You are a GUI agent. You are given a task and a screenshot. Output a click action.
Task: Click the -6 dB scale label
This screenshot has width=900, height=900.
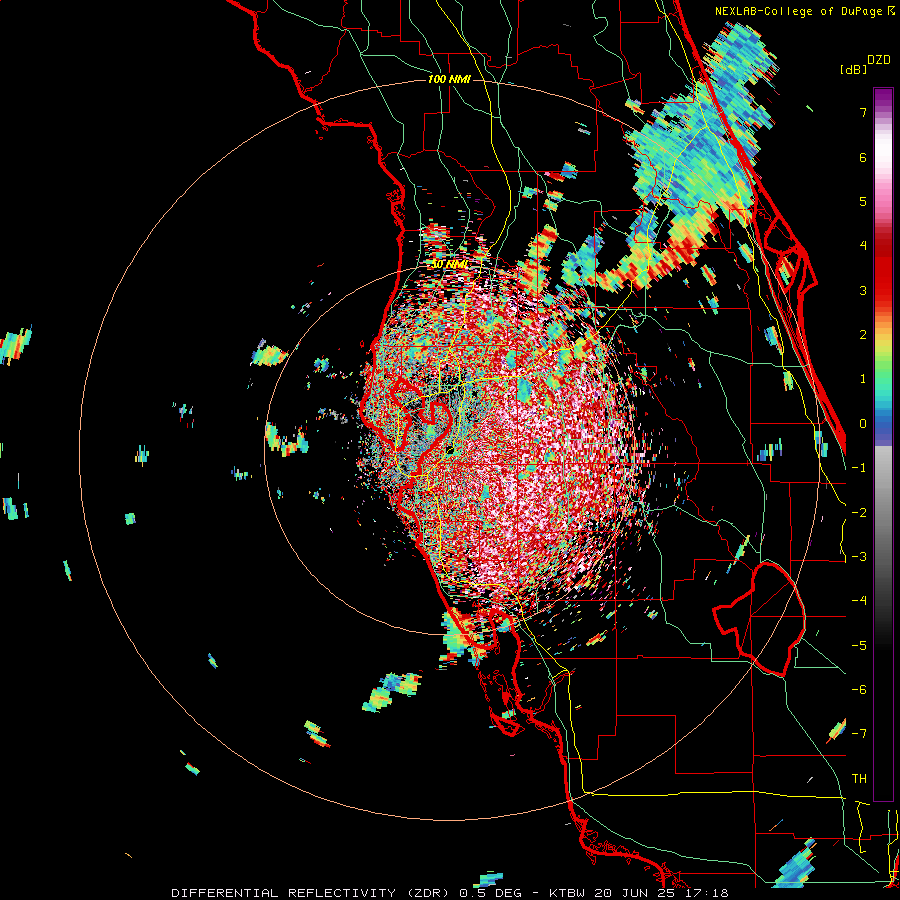859,690
